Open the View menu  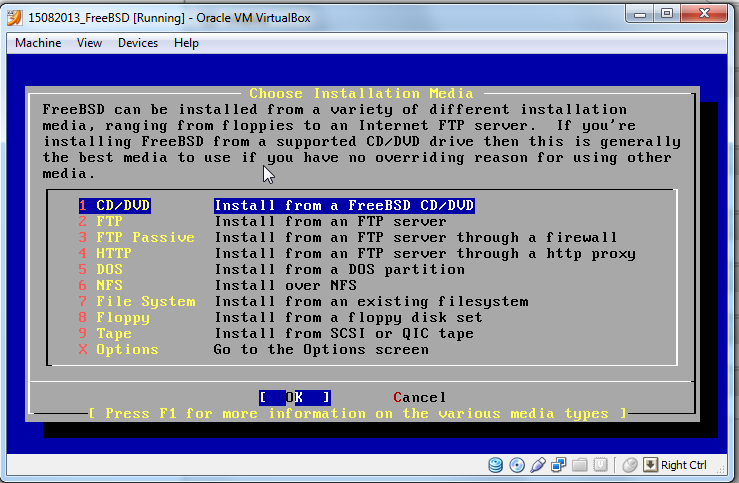pyautogui.click(x=90, y=43)
